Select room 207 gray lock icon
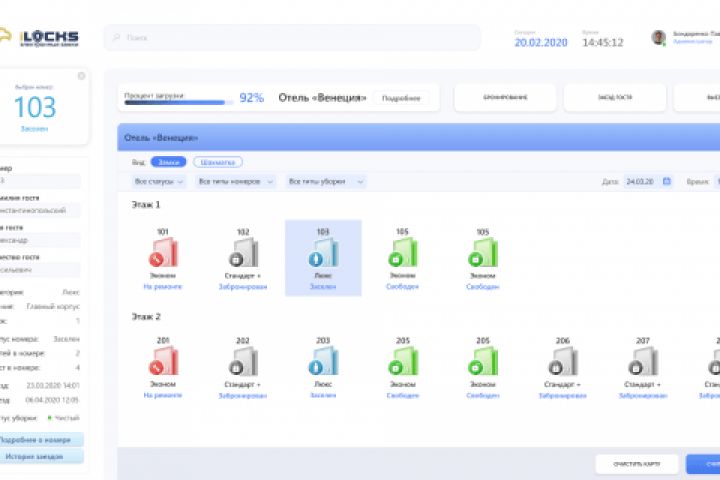 [643, 361]
